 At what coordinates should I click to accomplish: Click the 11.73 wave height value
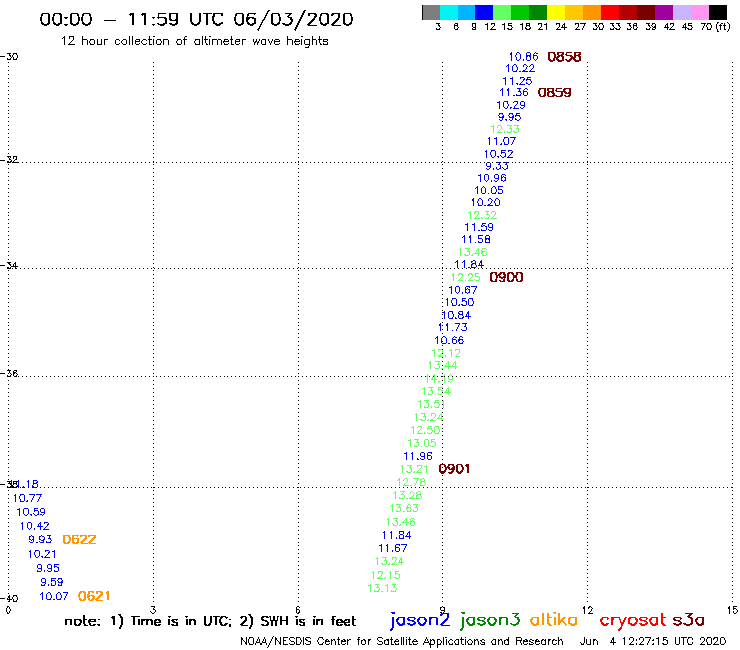point(453,327)
